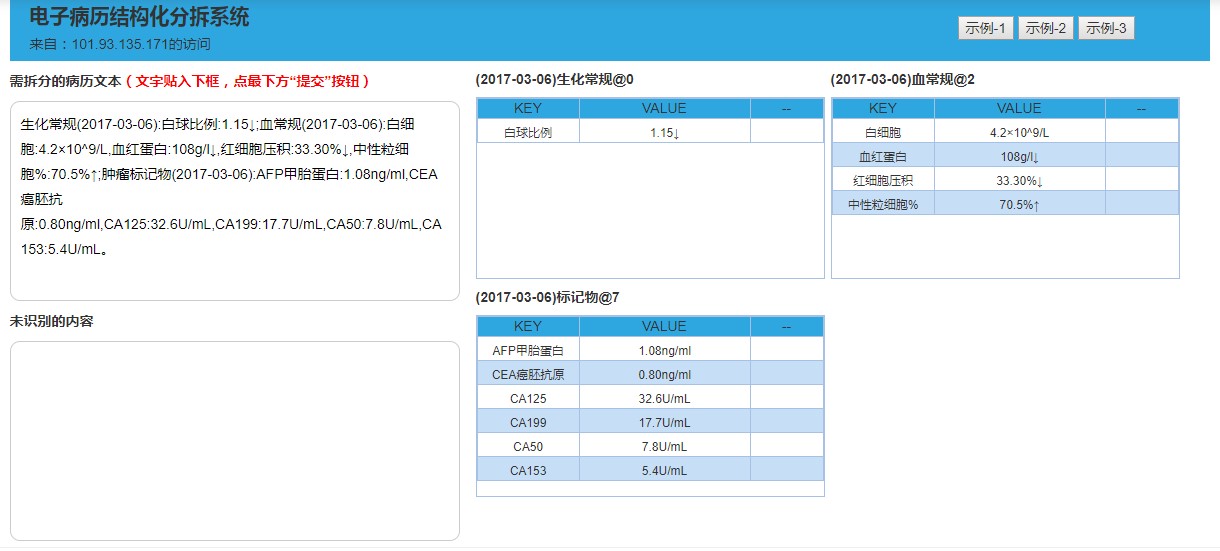
Task: Click the 血红蛋白 row key cell
Action: 882,156
